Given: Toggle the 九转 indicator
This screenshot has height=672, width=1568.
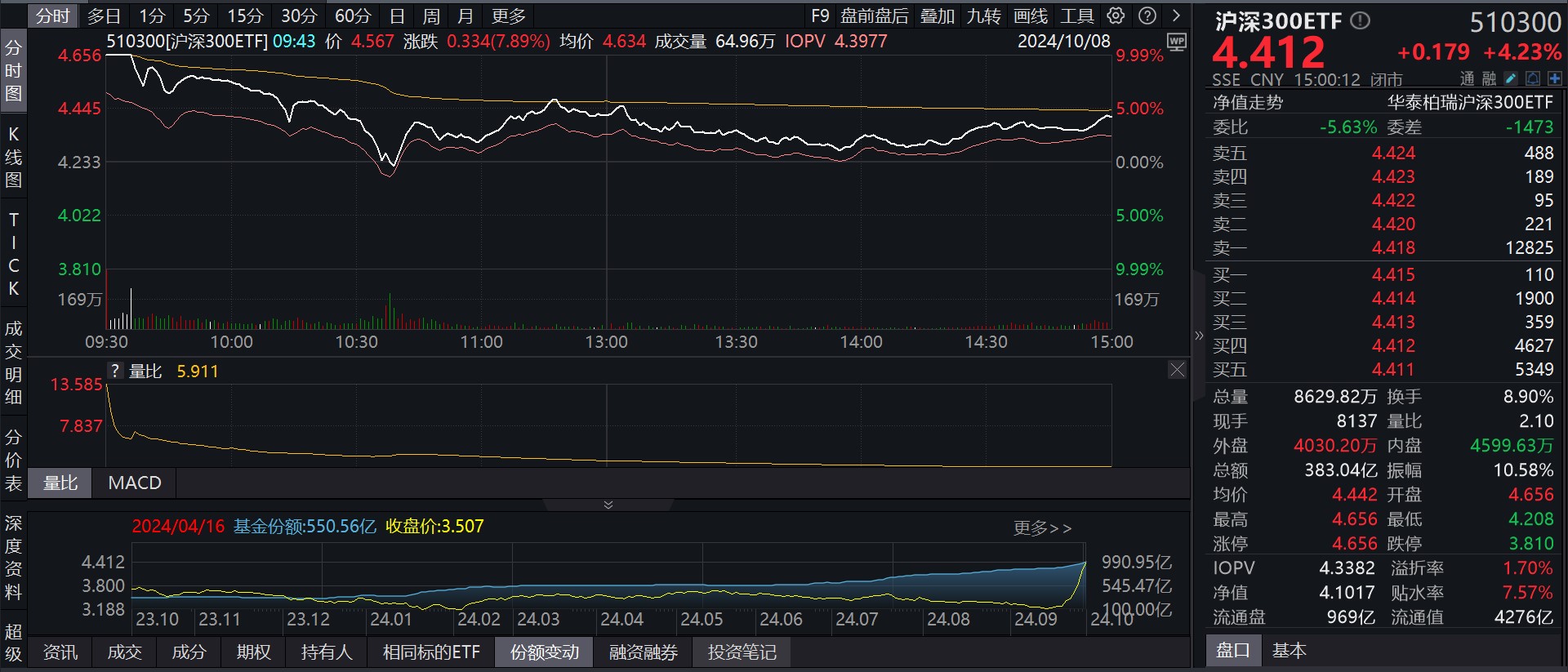Looking at the screenshot, I should (x=984, y=16).
